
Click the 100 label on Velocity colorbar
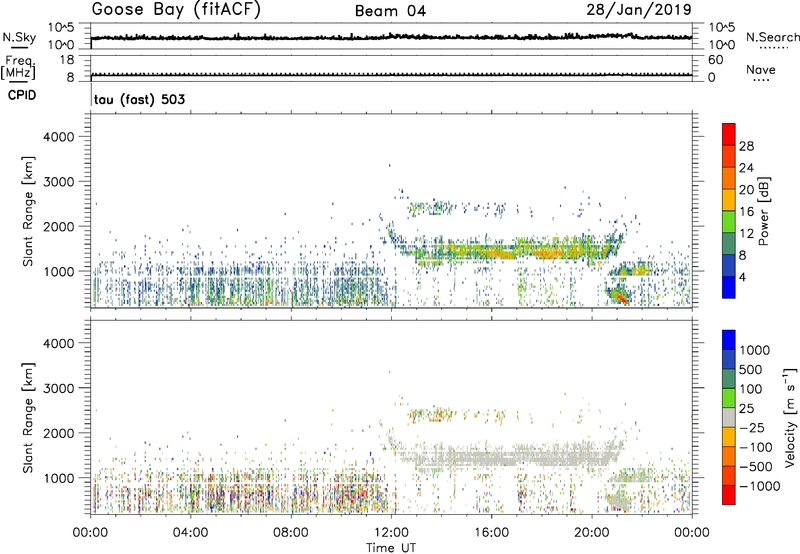tap(751, 389)
